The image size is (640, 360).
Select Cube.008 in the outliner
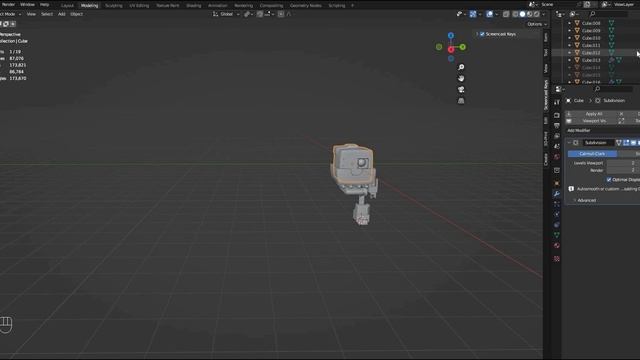pos(591,23)
